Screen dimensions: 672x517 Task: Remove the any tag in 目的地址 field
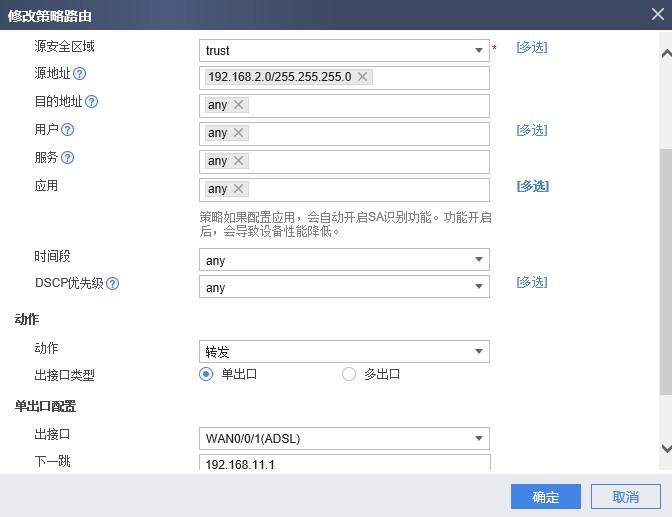pyautogui.click(x=238, y=105)
